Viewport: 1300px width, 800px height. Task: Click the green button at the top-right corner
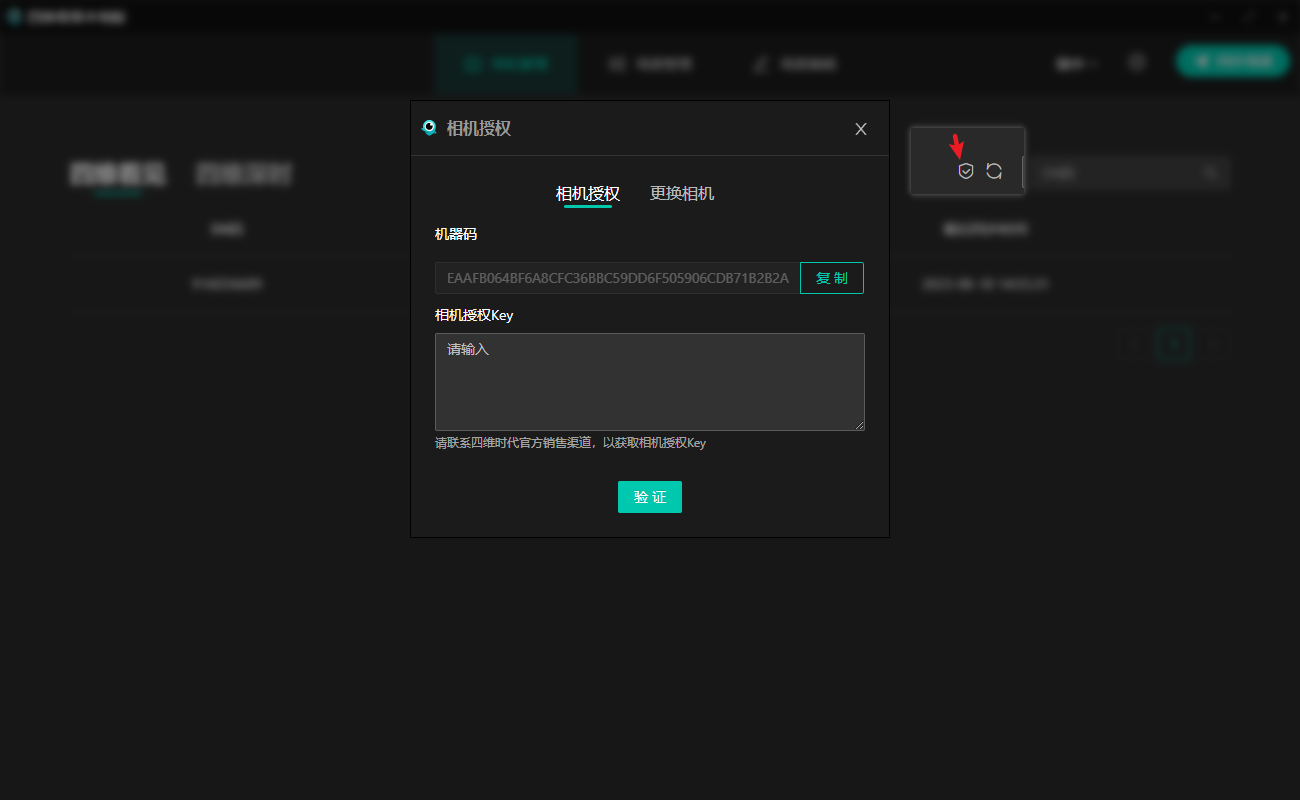[x=1232, y=61]
